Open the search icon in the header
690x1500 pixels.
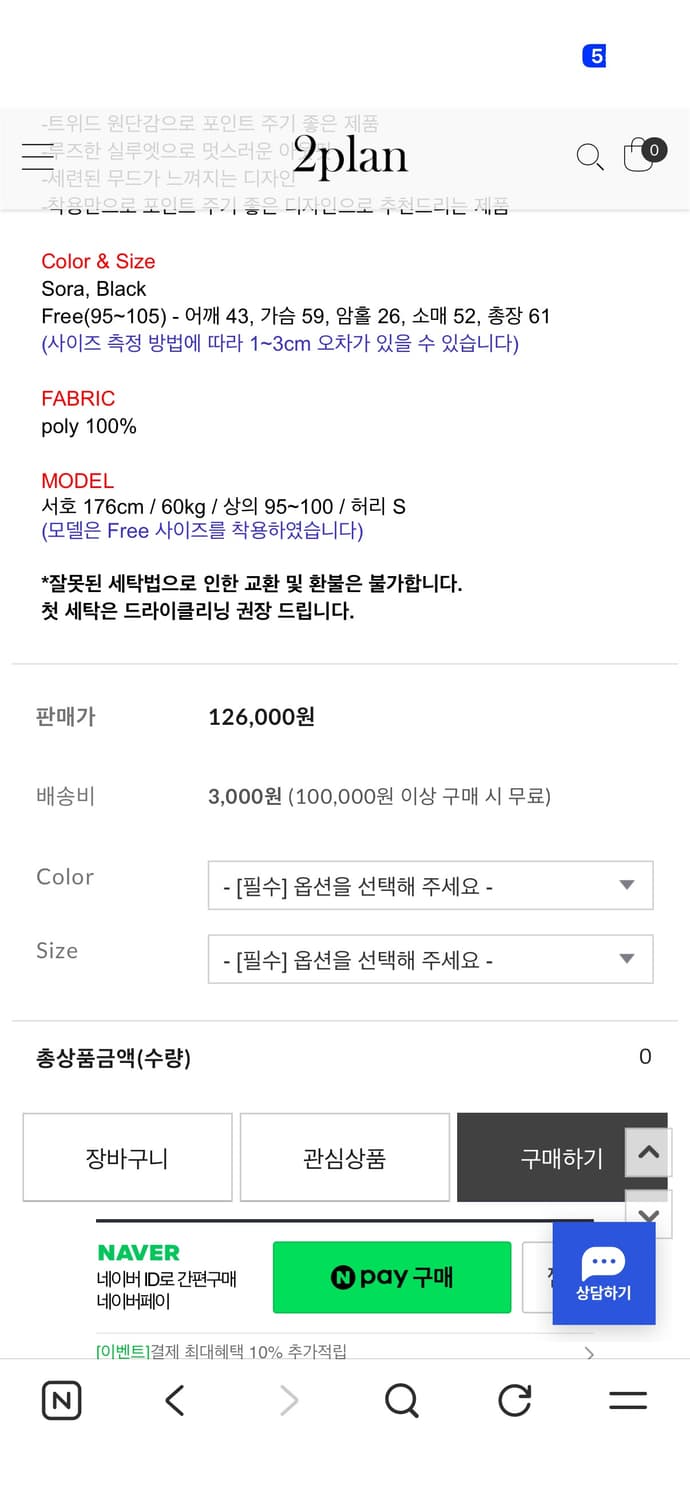(x=589, y=157)
